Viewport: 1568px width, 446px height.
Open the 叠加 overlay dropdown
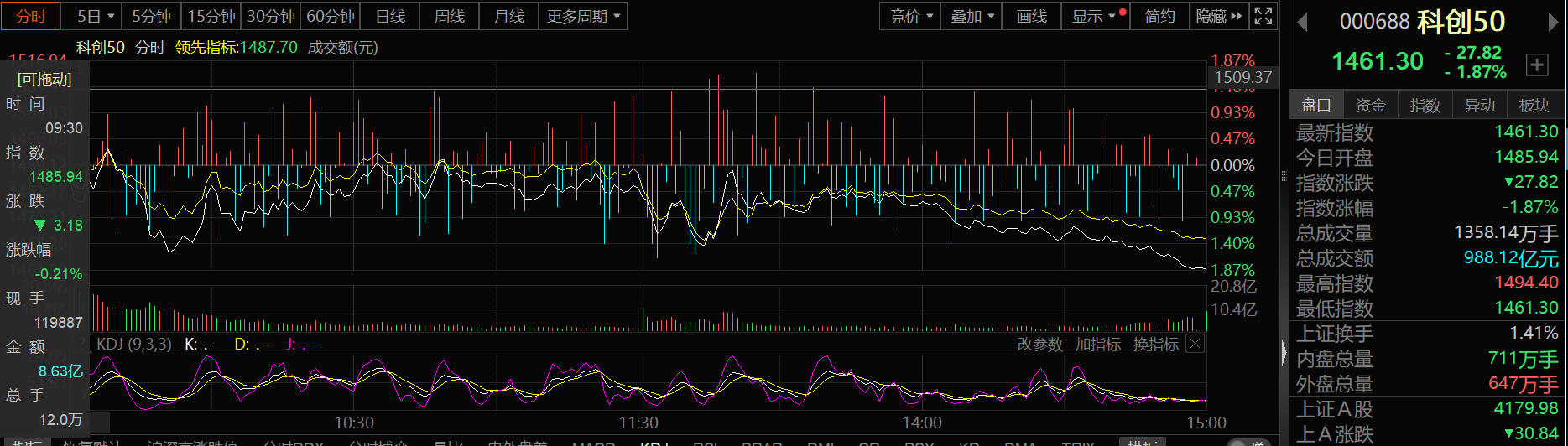tap(972, 16)
